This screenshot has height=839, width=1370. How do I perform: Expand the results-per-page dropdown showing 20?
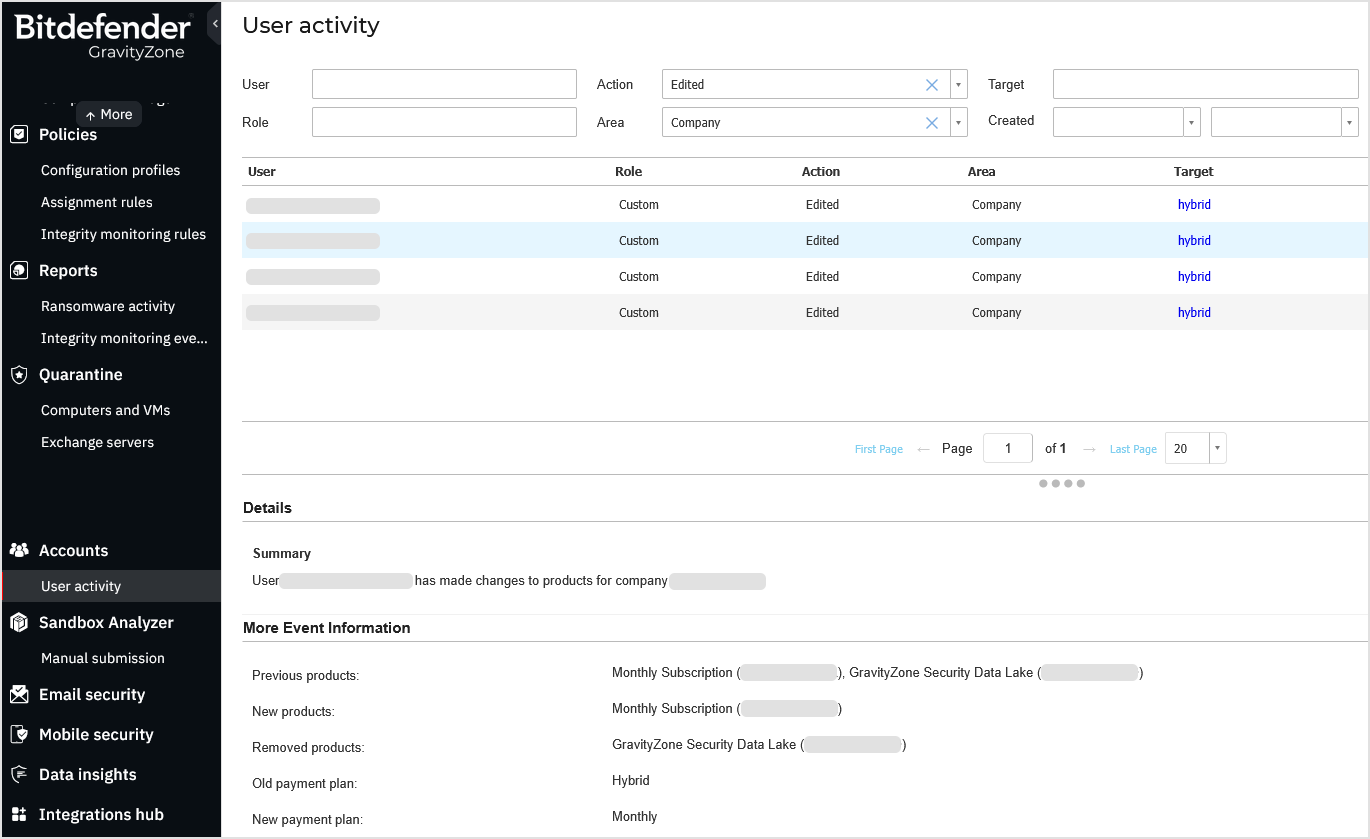[1217, 448]
